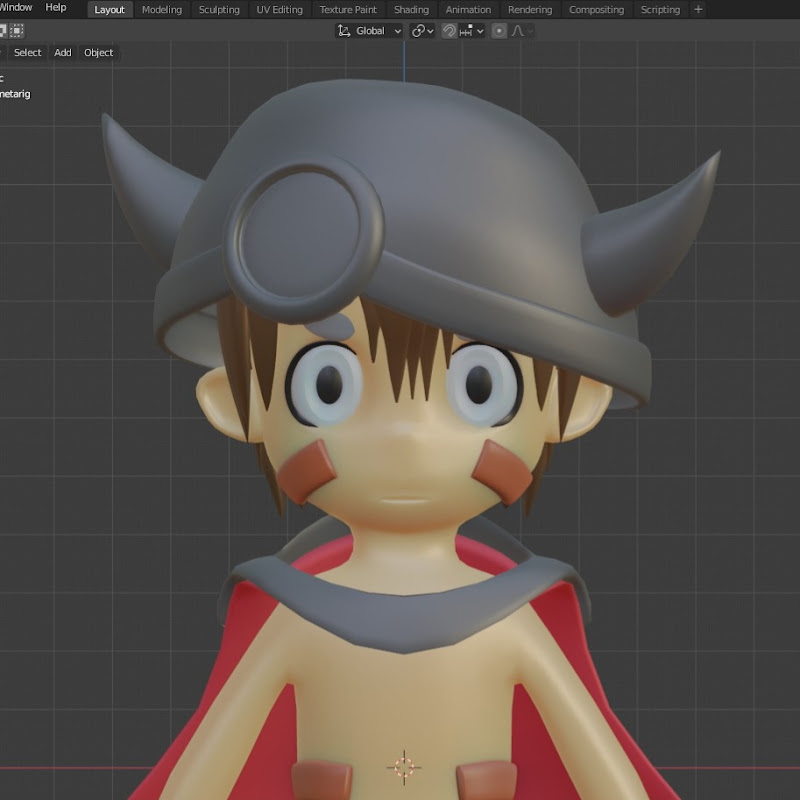
Task: Switch to the UV Editing workspace tab
Action: click(280, 10)
